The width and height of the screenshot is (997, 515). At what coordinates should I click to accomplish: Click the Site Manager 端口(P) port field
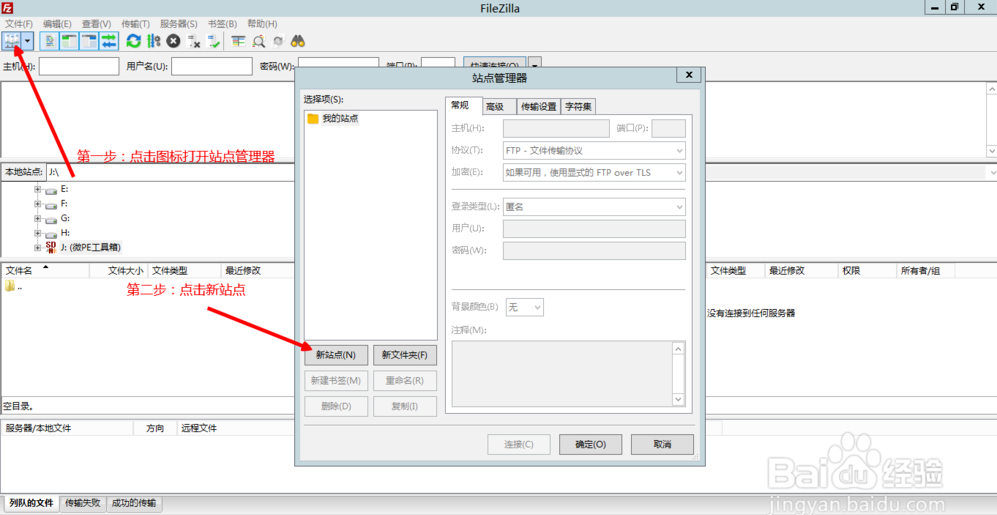point(669,128)
